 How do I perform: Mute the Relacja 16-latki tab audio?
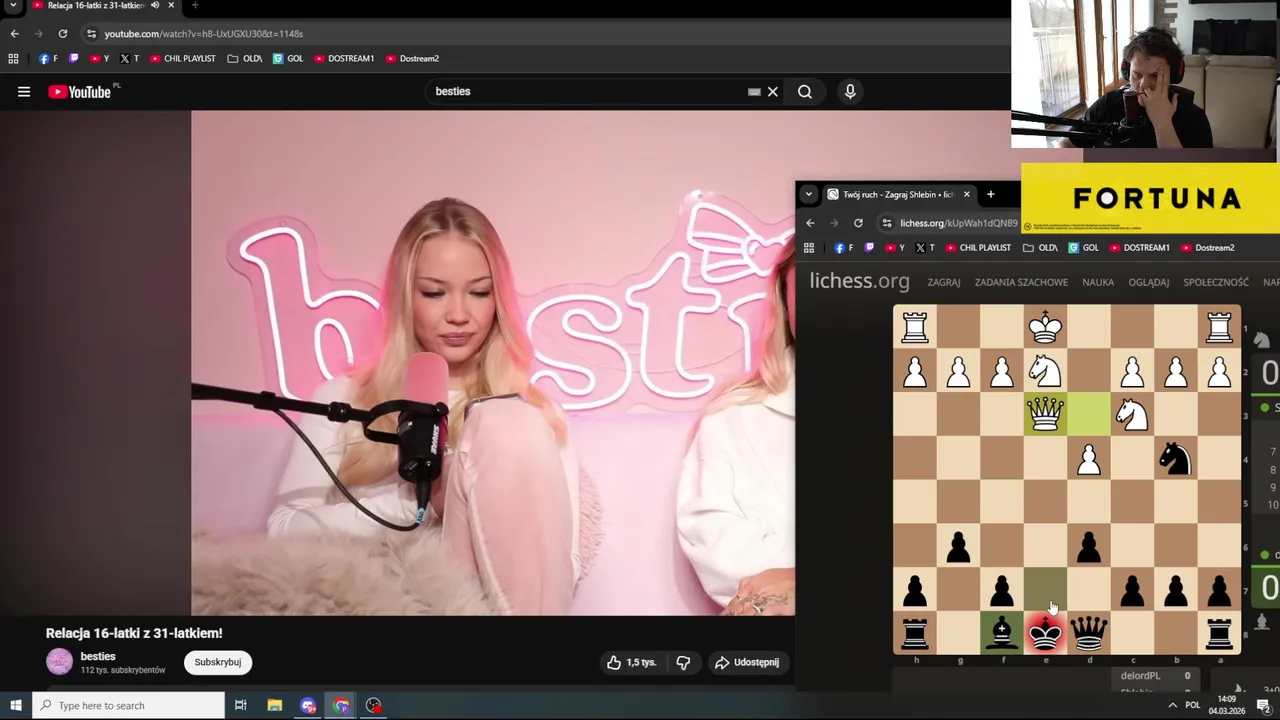coord(155,5)
